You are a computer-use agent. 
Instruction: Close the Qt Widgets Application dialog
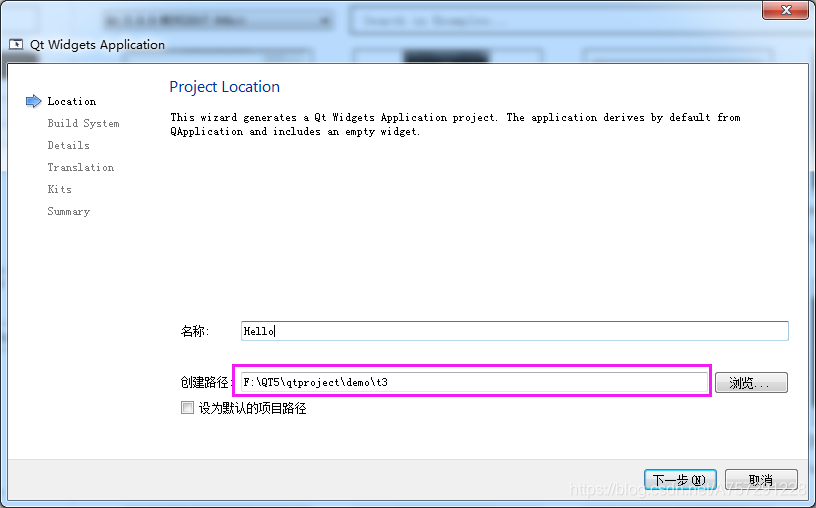pos(786,10)
